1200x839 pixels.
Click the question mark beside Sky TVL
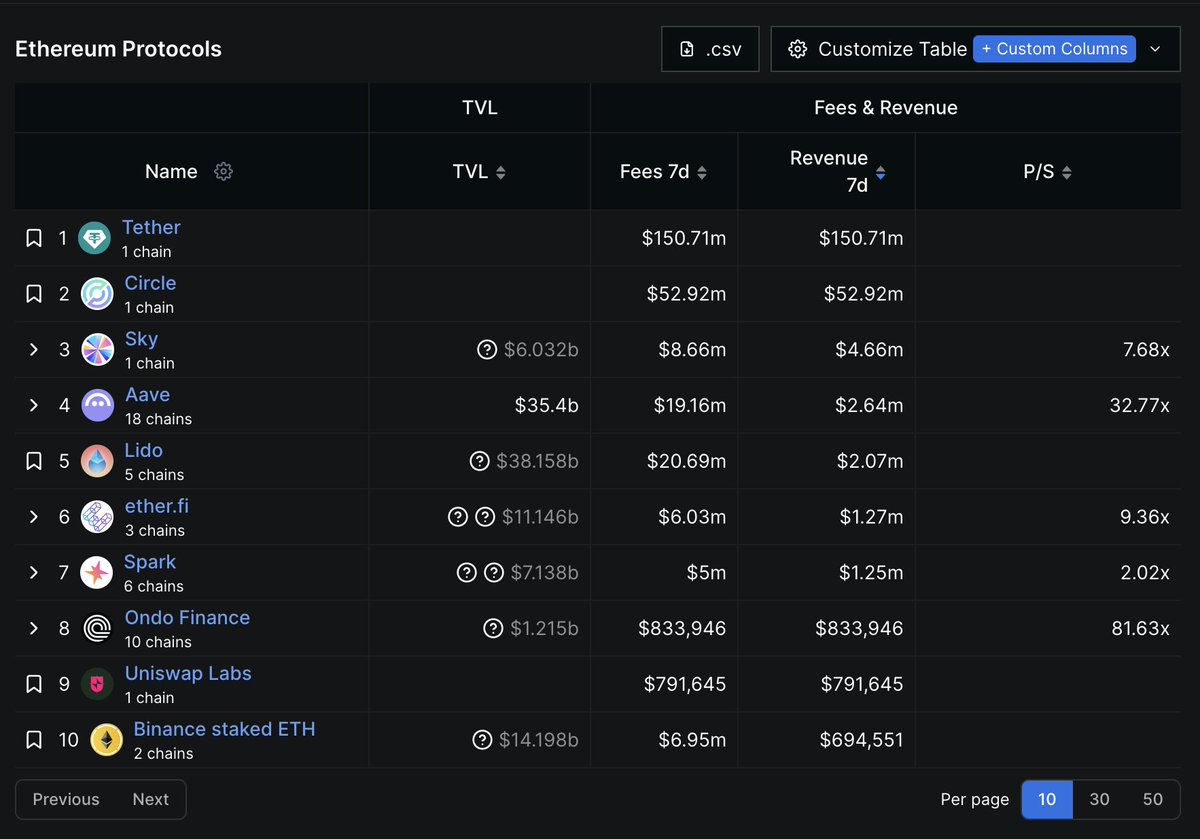pyautogui.click(x=487, y=350)
